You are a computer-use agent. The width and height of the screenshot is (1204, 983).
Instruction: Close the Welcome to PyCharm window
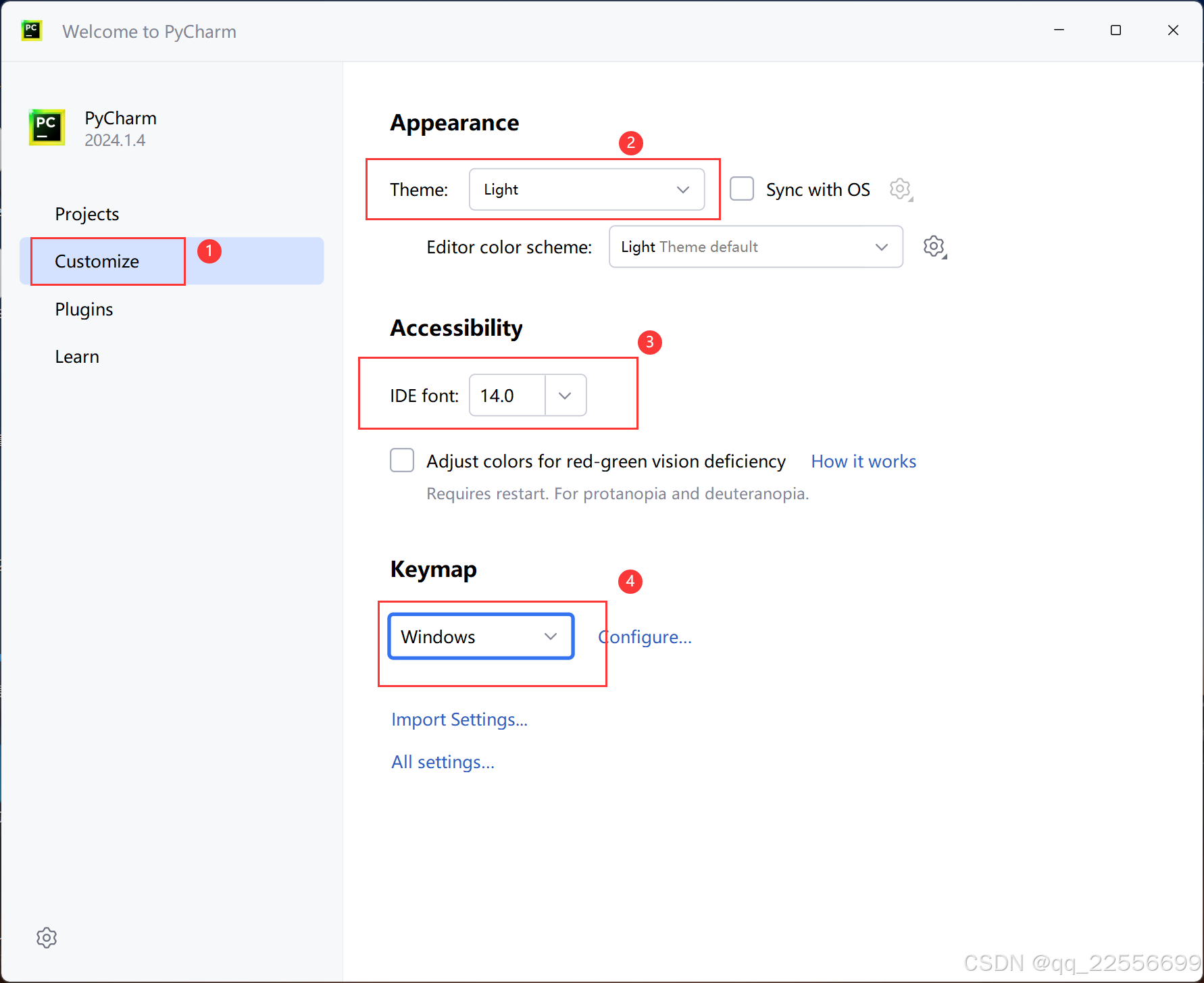[x=1173, y=30]
